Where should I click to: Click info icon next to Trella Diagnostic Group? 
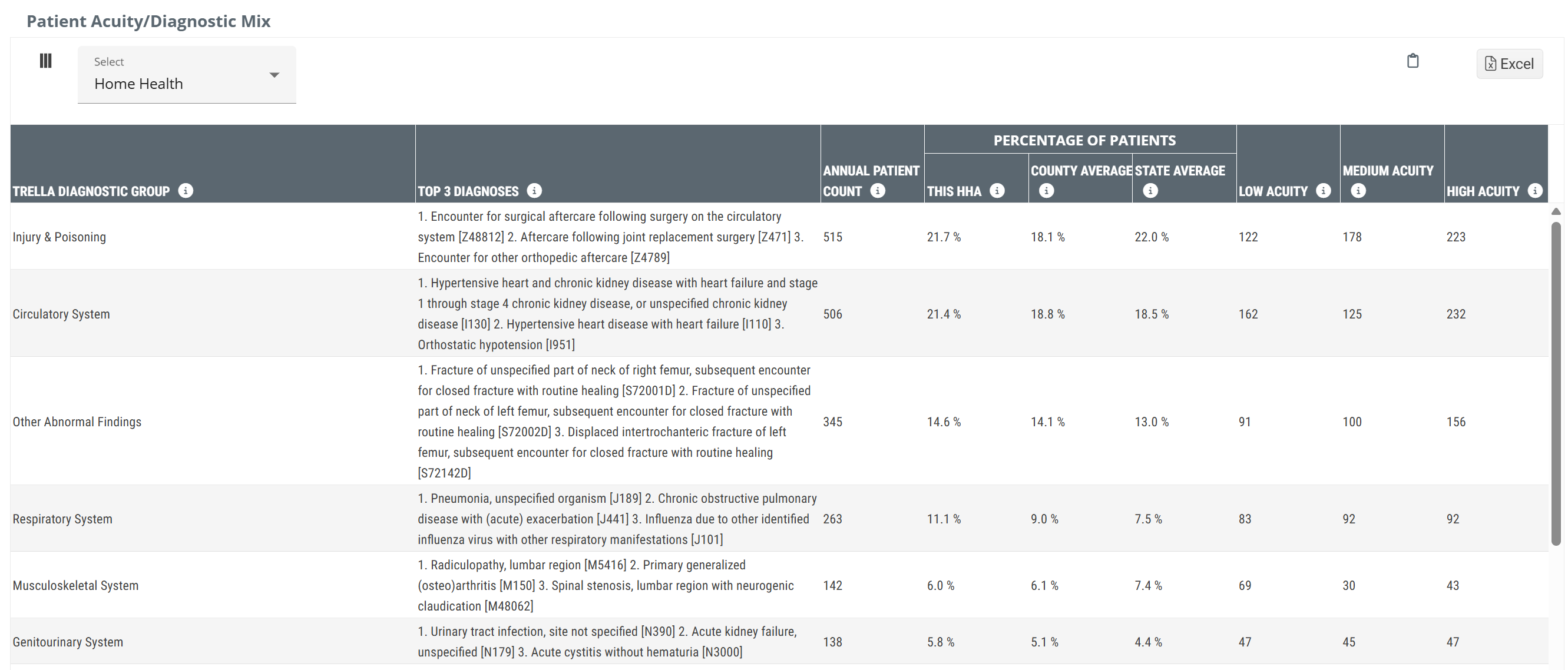[186, 191]
